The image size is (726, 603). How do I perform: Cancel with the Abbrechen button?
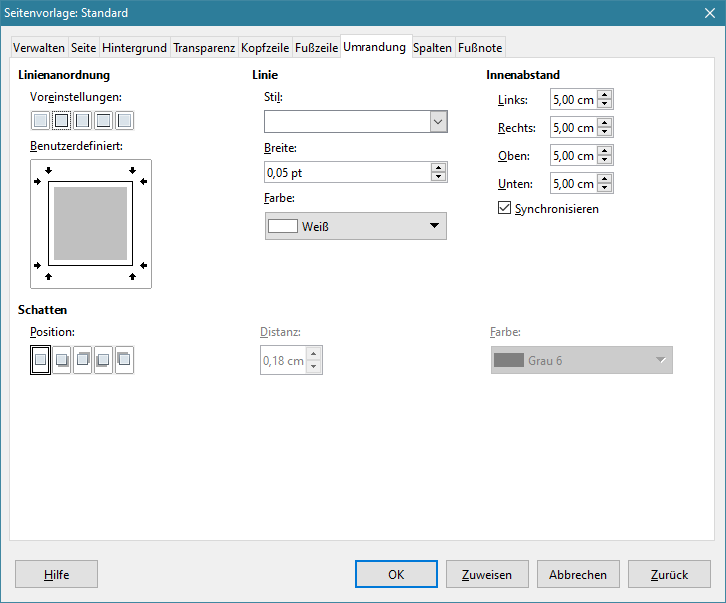578,574
